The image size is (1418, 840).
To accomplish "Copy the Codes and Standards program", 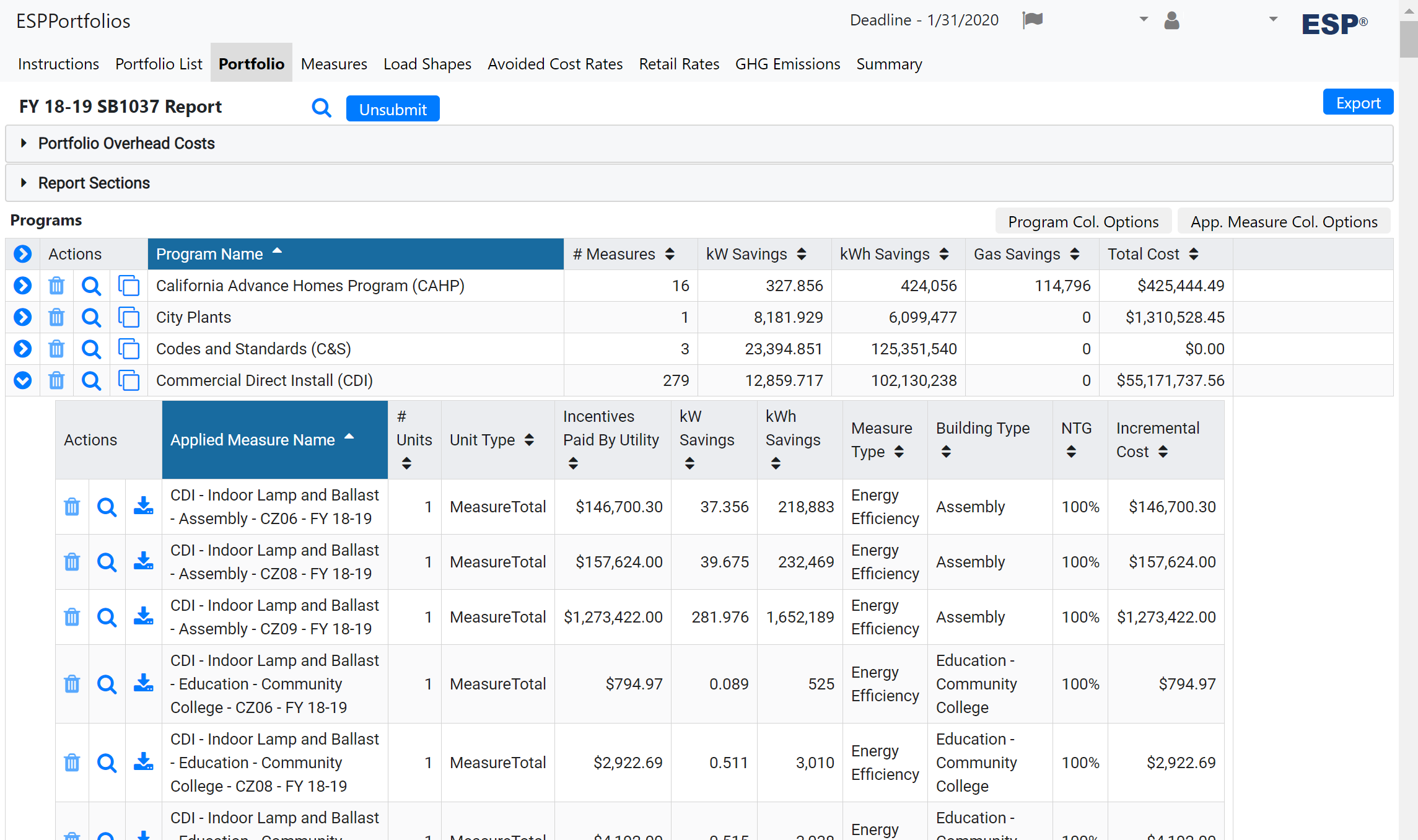I will (128, 349).
